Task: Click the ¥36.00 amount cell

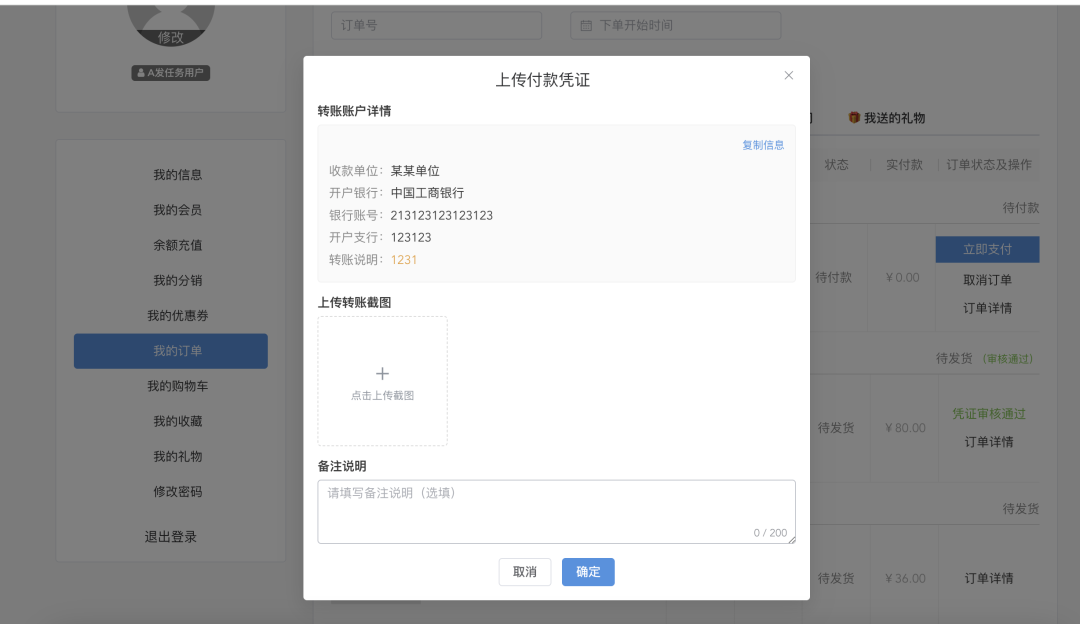Action: tap(905, 579)
